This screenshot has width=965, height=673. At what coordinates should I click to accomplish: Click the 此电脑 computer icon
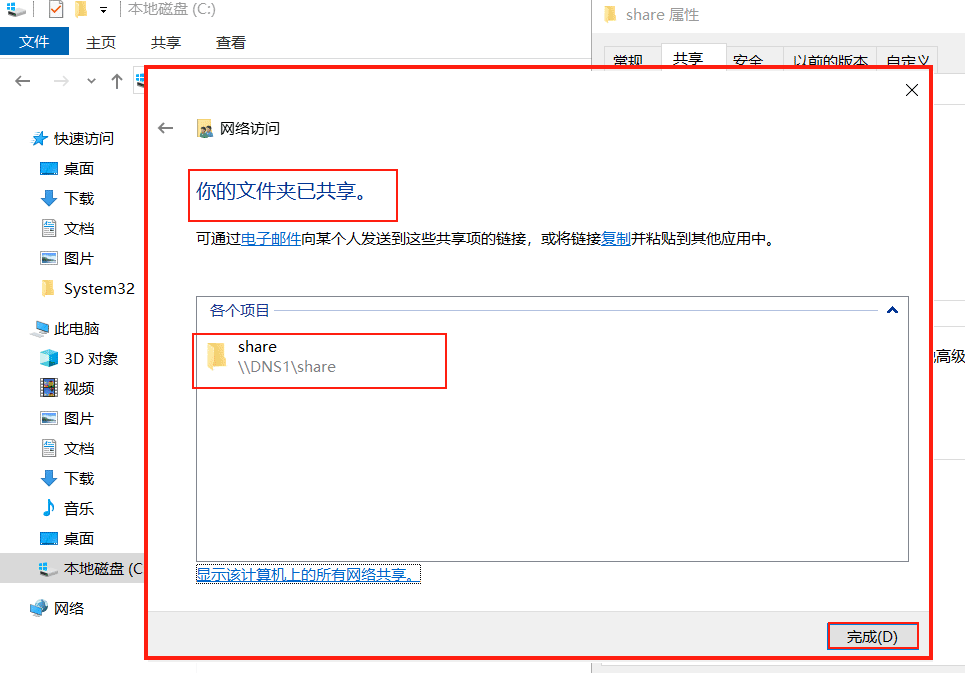click(40, 329)
